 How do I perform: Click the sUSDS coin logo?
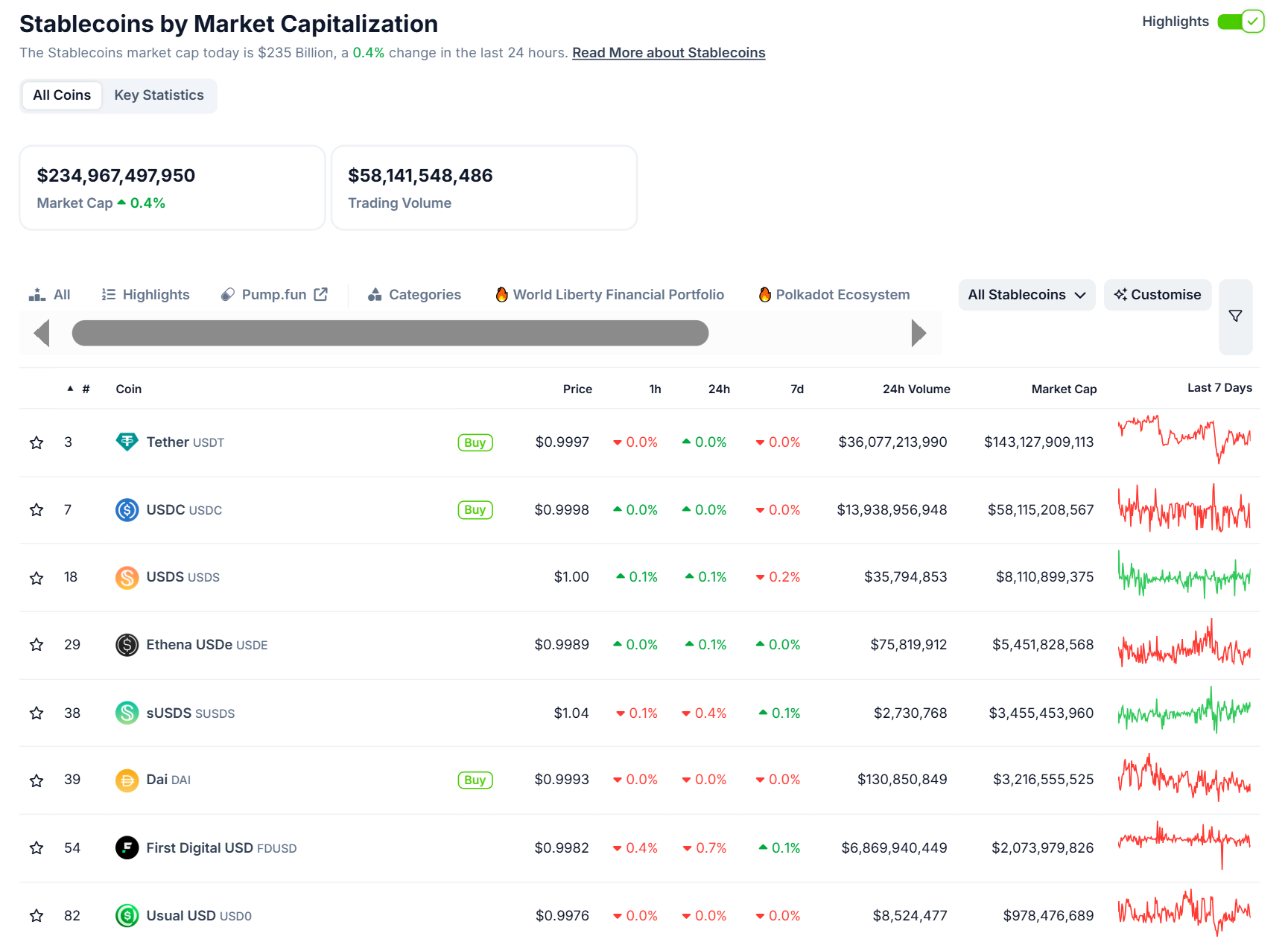tap(127, 713)
